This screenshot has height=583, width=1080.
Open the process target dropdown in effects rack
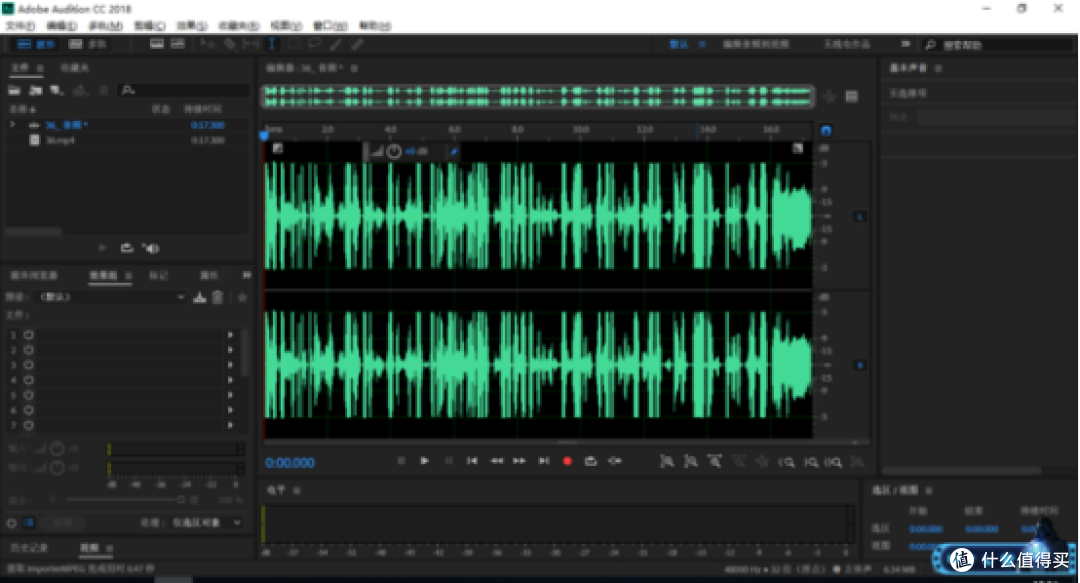205,523
